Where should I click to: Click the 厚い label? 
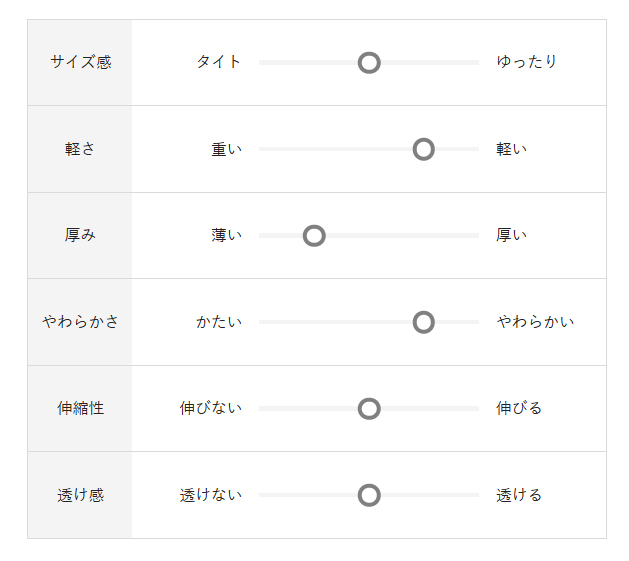511,235
